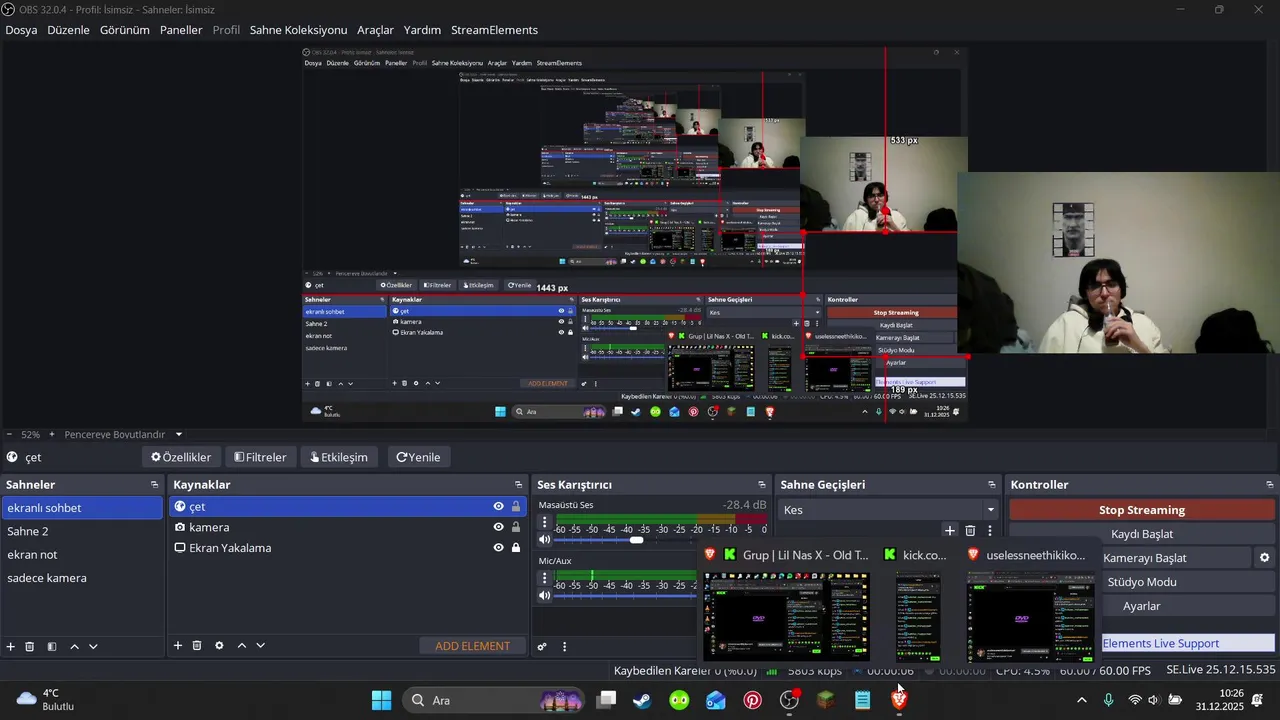Remove selected source with Kaynaklar trash icon
This screenshot has width=1280, height=720.
(197, 646)
